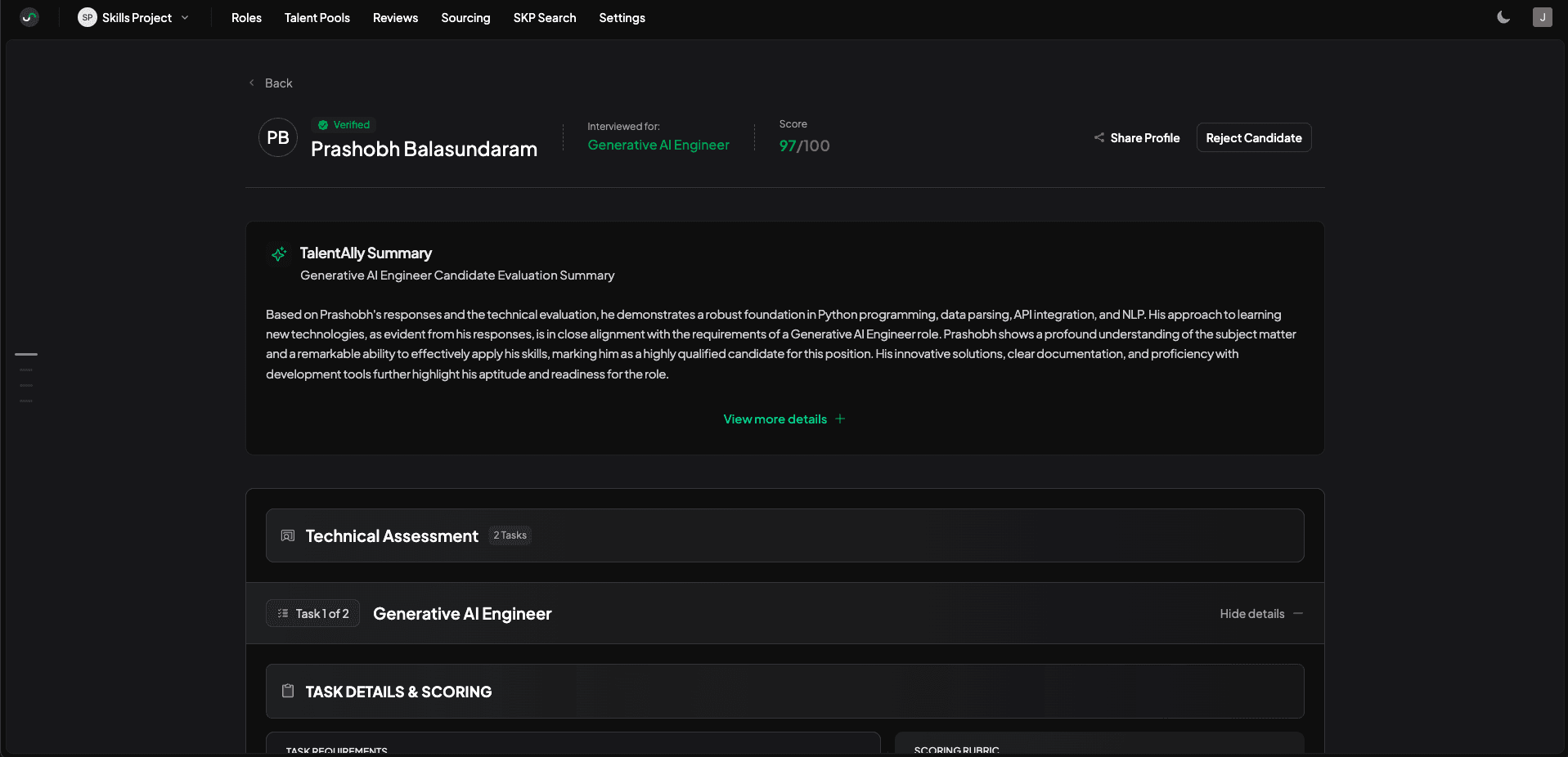Click the Generative AI Engineer task title
Screen dimensions: 1568x757
coord(462,614)
